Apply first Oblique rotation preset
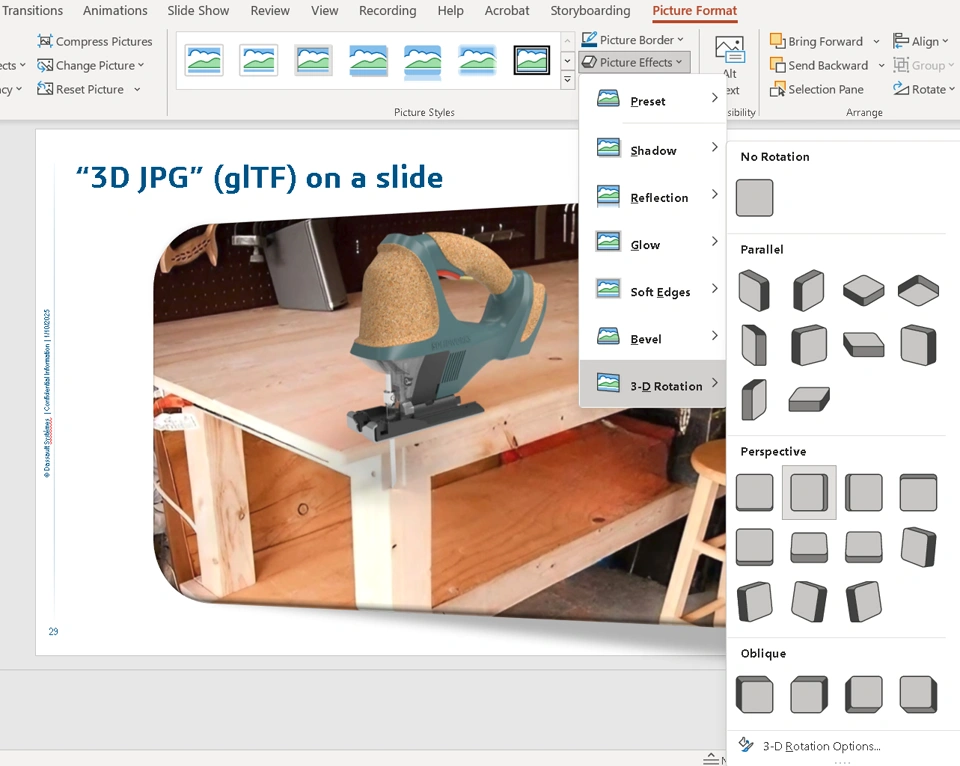960x766 pixels. pos(754,694)
